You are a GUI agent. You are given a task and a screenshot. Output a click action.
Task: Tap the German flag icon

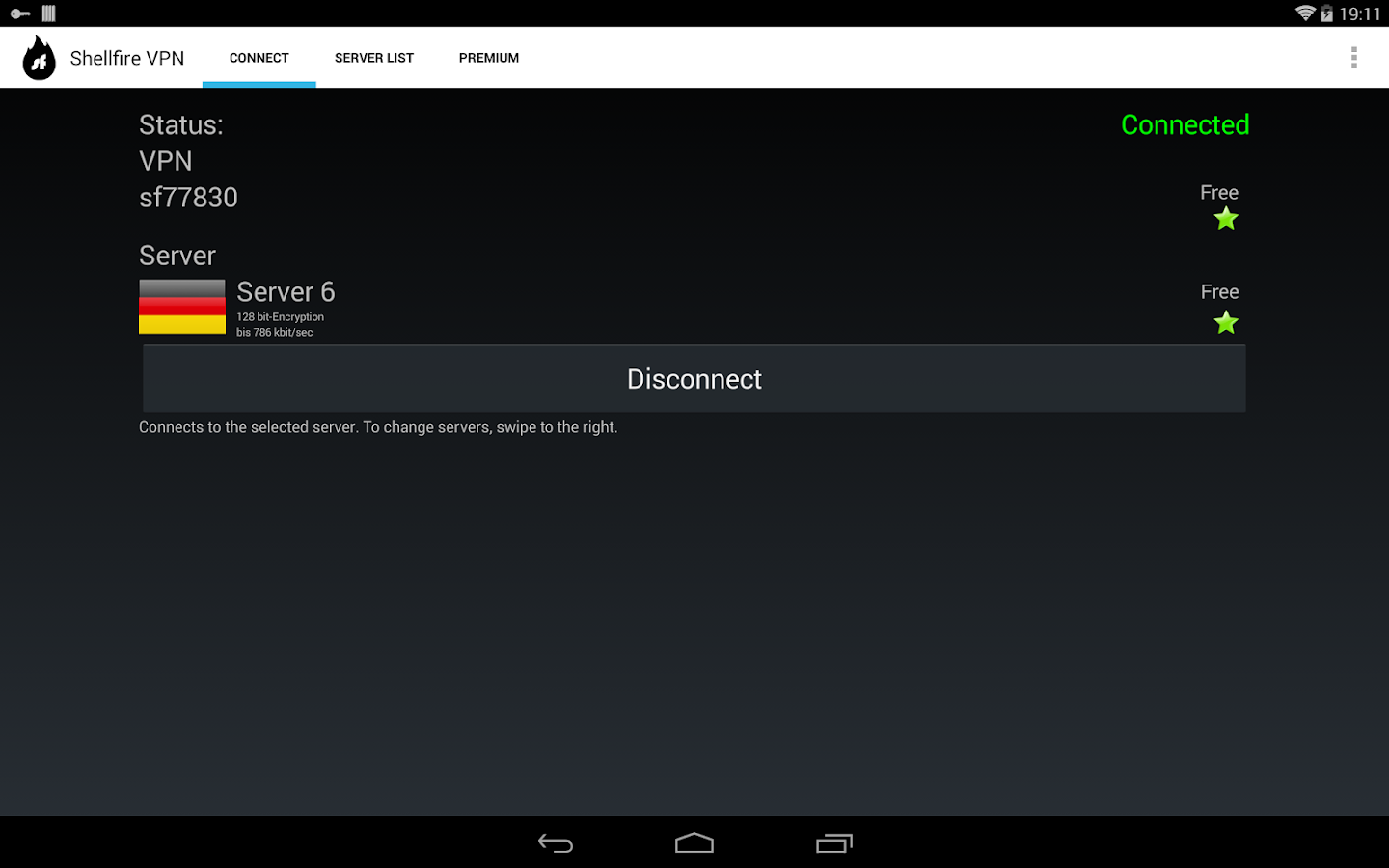(x=182, y=307)
